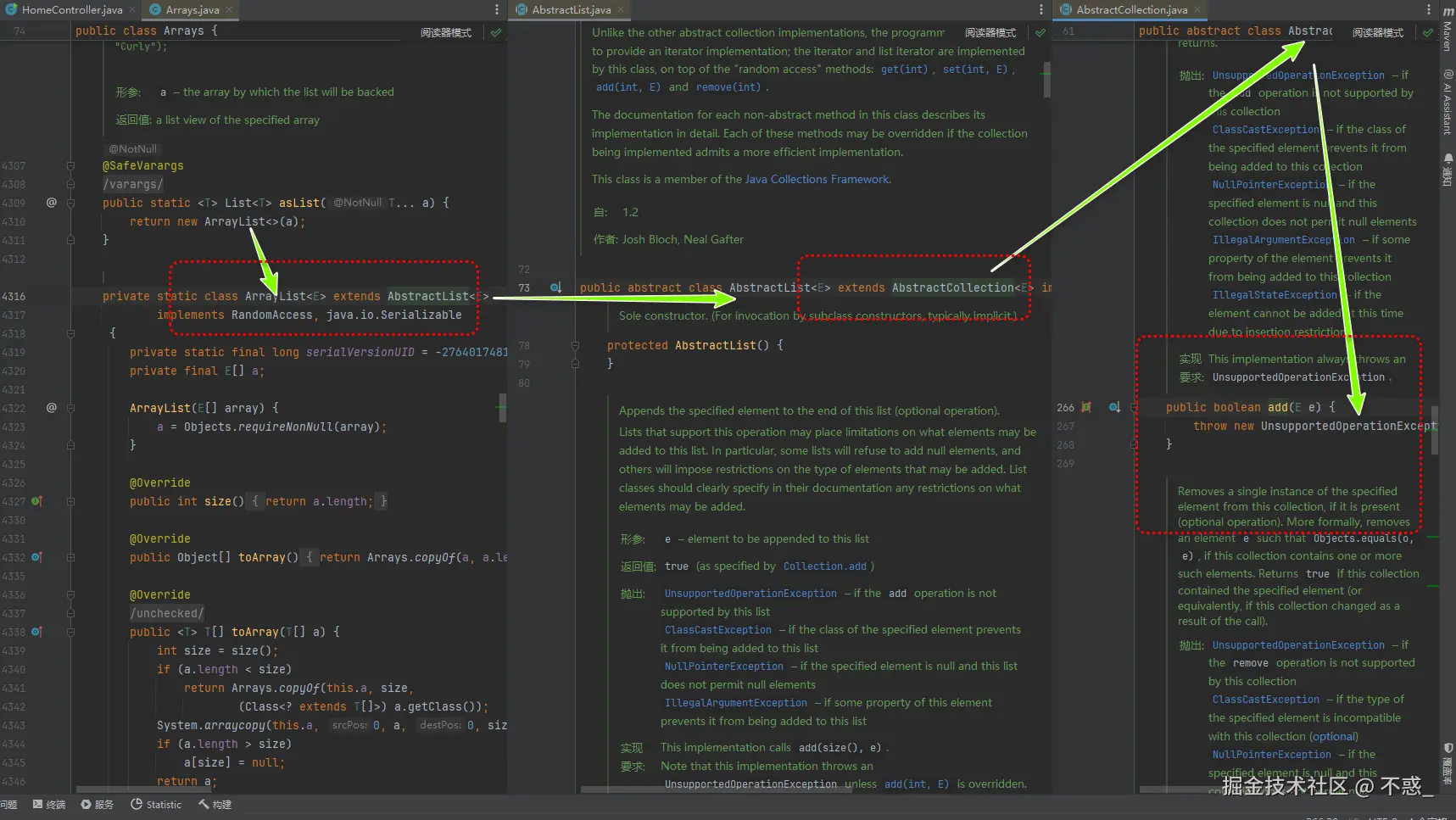Click the @ gutter icon at line 4322
This screenshot has height=820, width=1456.
pyautogui.click(x=52, y=408)
